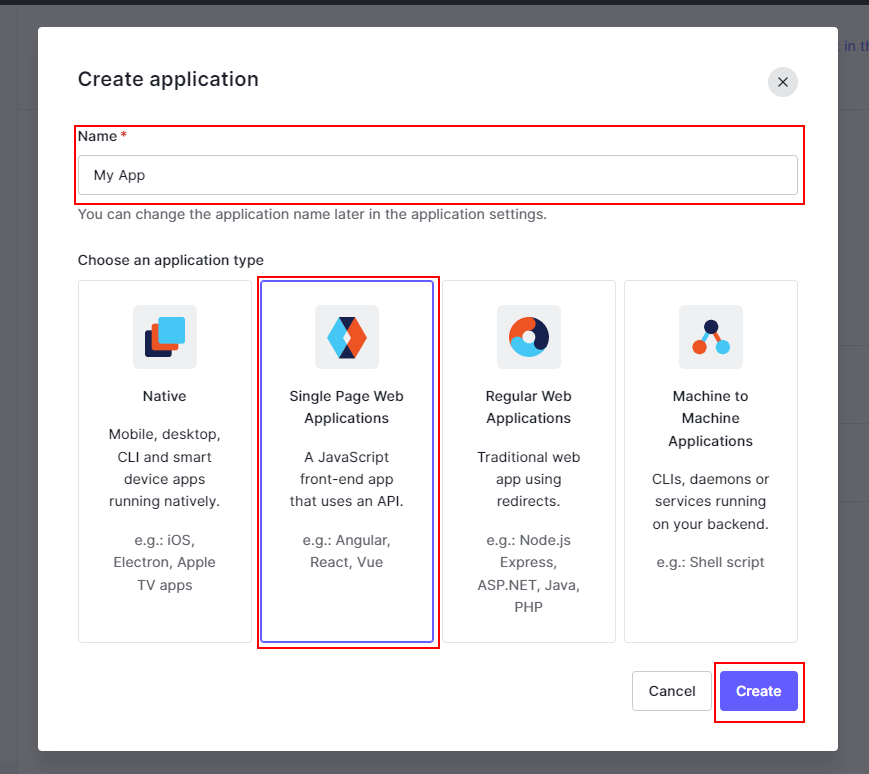Click the Cancel button
The image size is (869, 774).
[672, 691]
